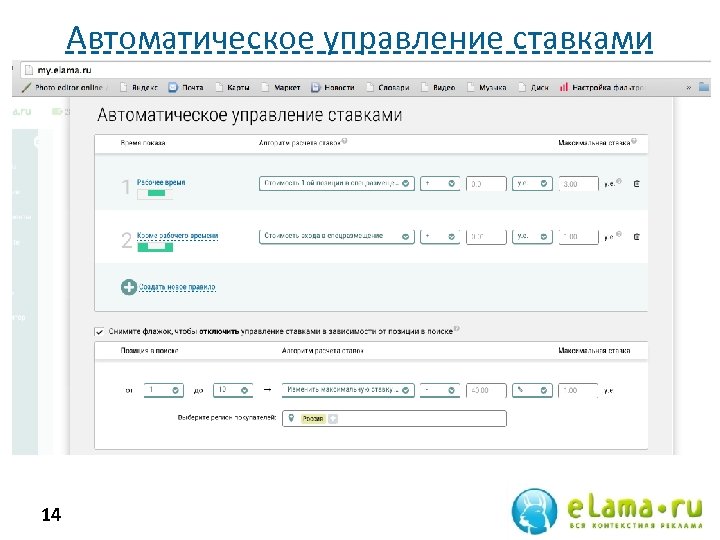Click the value field in rule 1
Screen dimensions: 720x540
(486, 184)
